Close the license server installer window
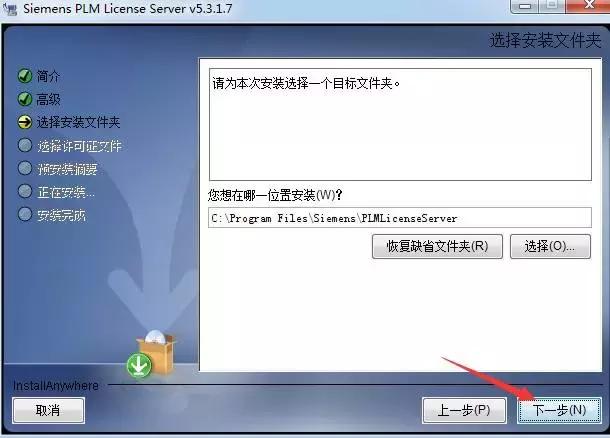The width and height of the screenshot is (610, 438). tap(589, 5)
